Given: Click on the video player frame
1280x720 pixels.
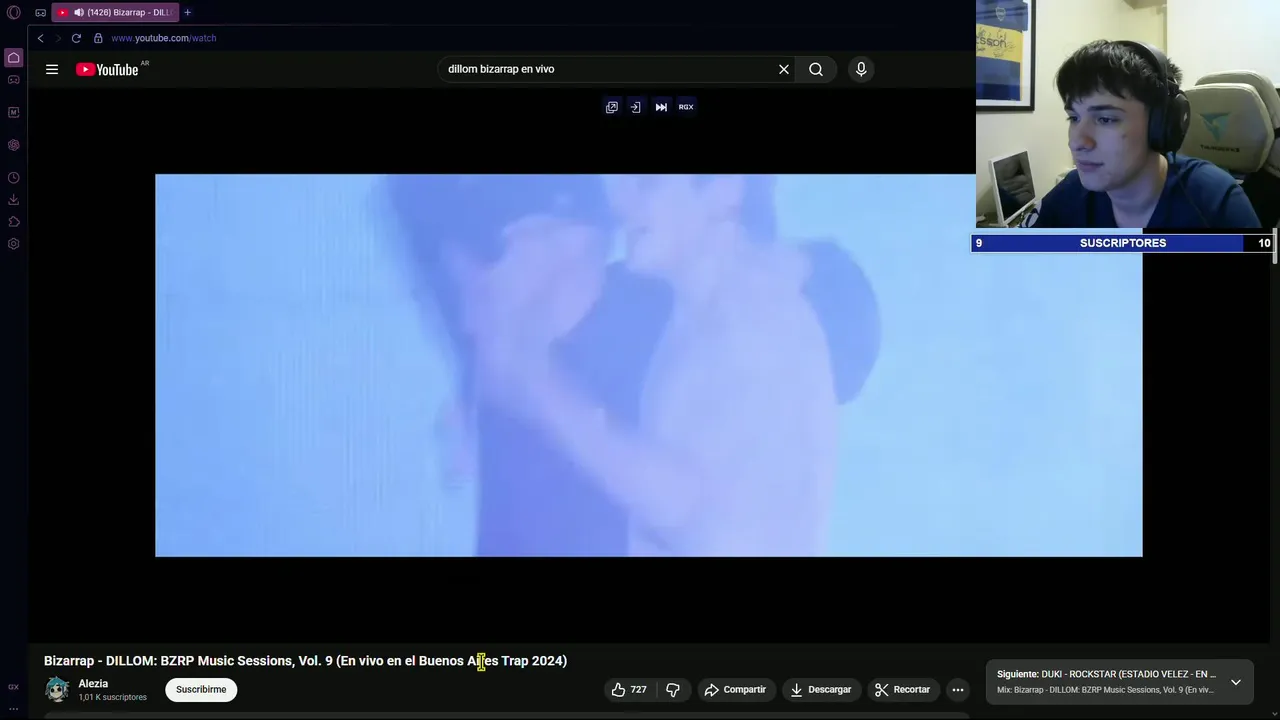Looking at the screenshot, I should coord(648,365).
